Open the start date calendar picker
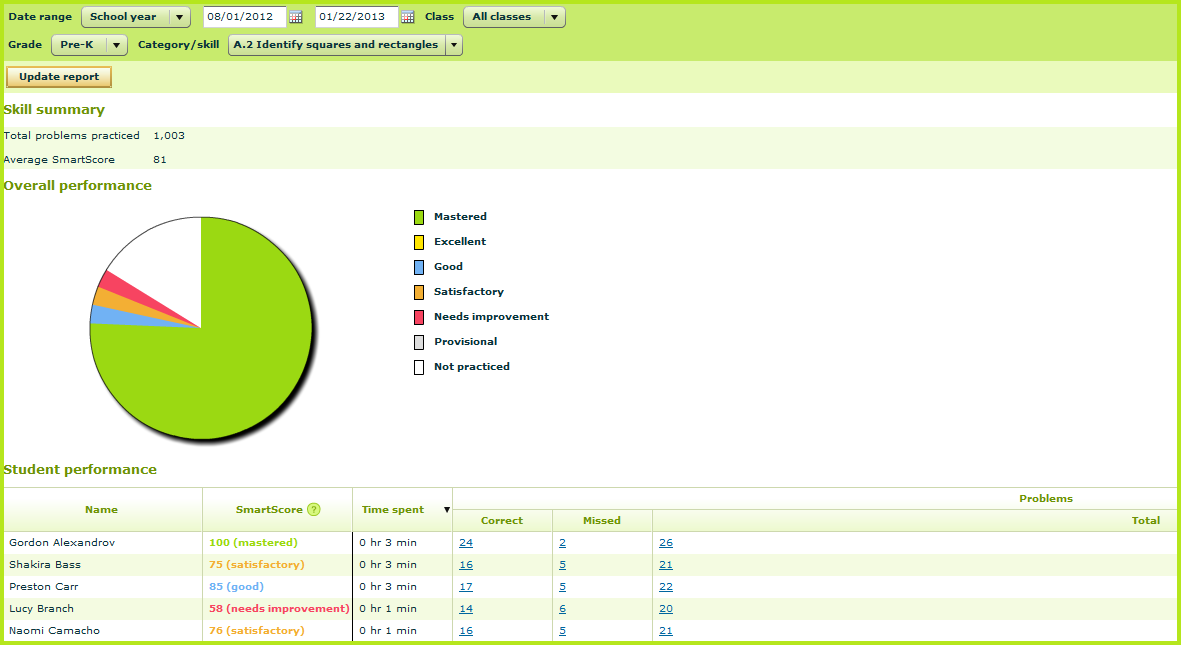Viewport: 1181px width, 645px height. (x=295, y=17)
